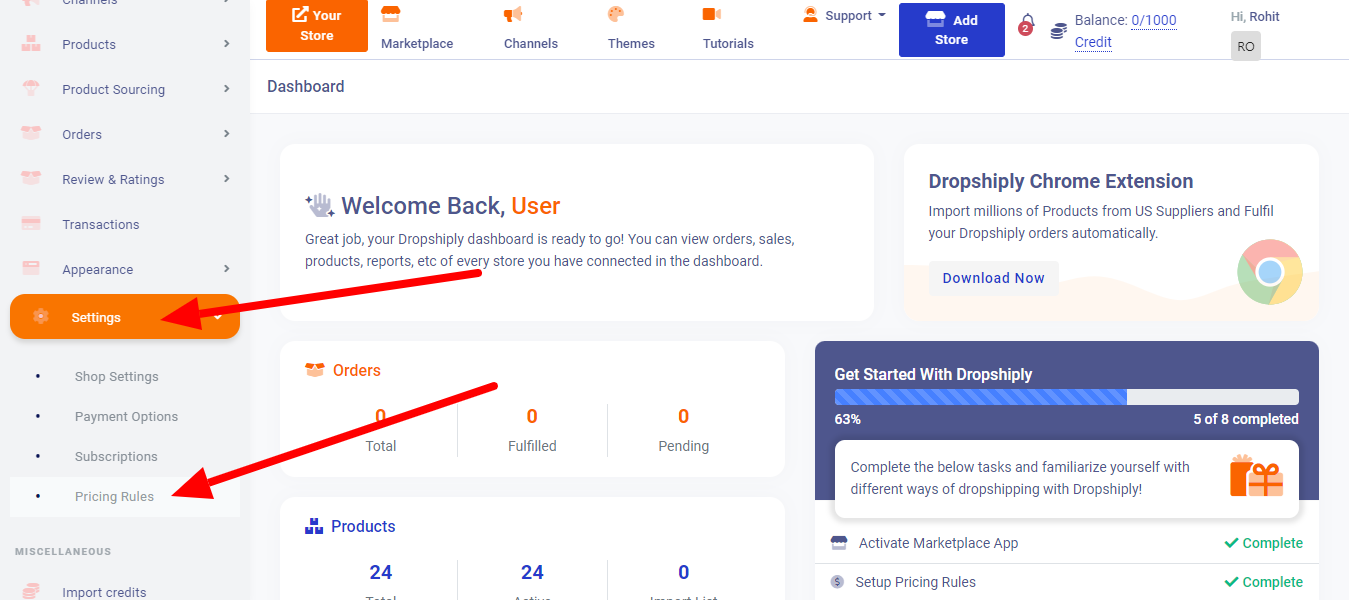Click the Product Sourcing sidebar icon
Viewport: 1349px width, 600px height.
(x=31, y=89)
